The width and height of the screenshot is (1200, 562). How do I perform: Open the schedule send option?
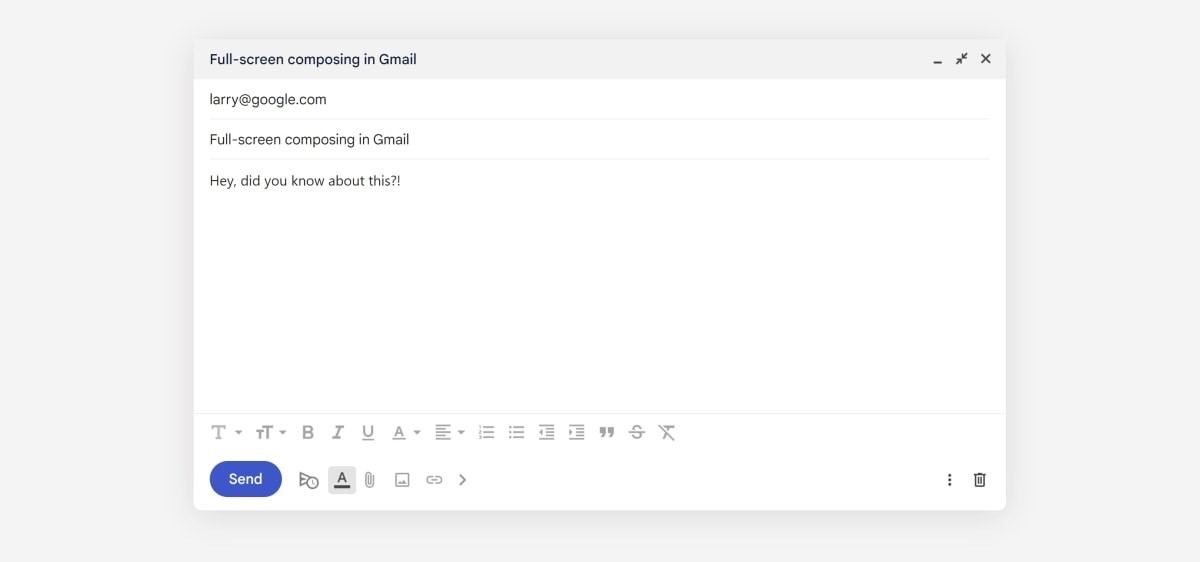click(309, 480)
